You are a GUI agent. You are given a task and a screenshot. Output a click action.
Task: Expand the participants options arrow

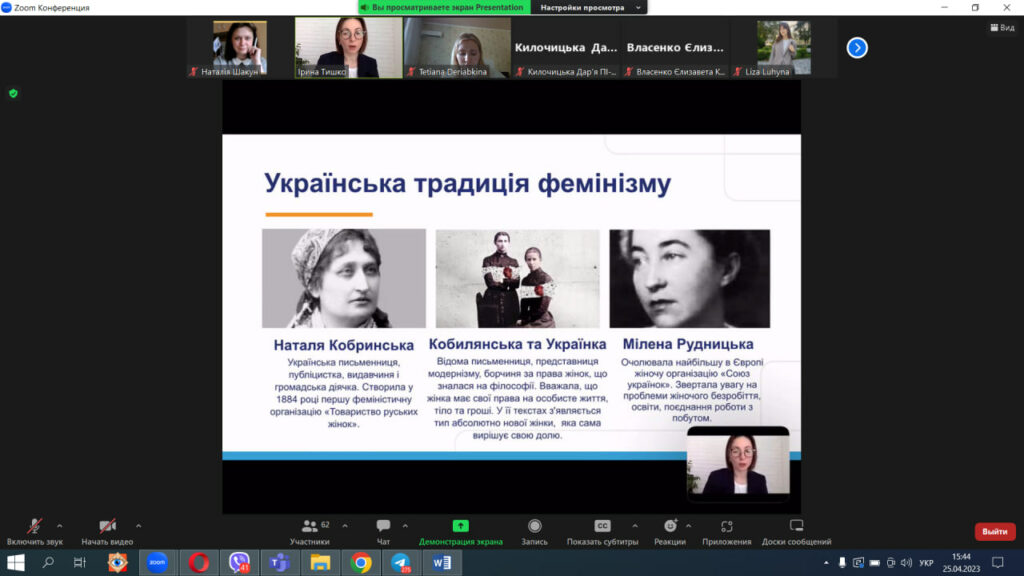(x=345, y=525)
